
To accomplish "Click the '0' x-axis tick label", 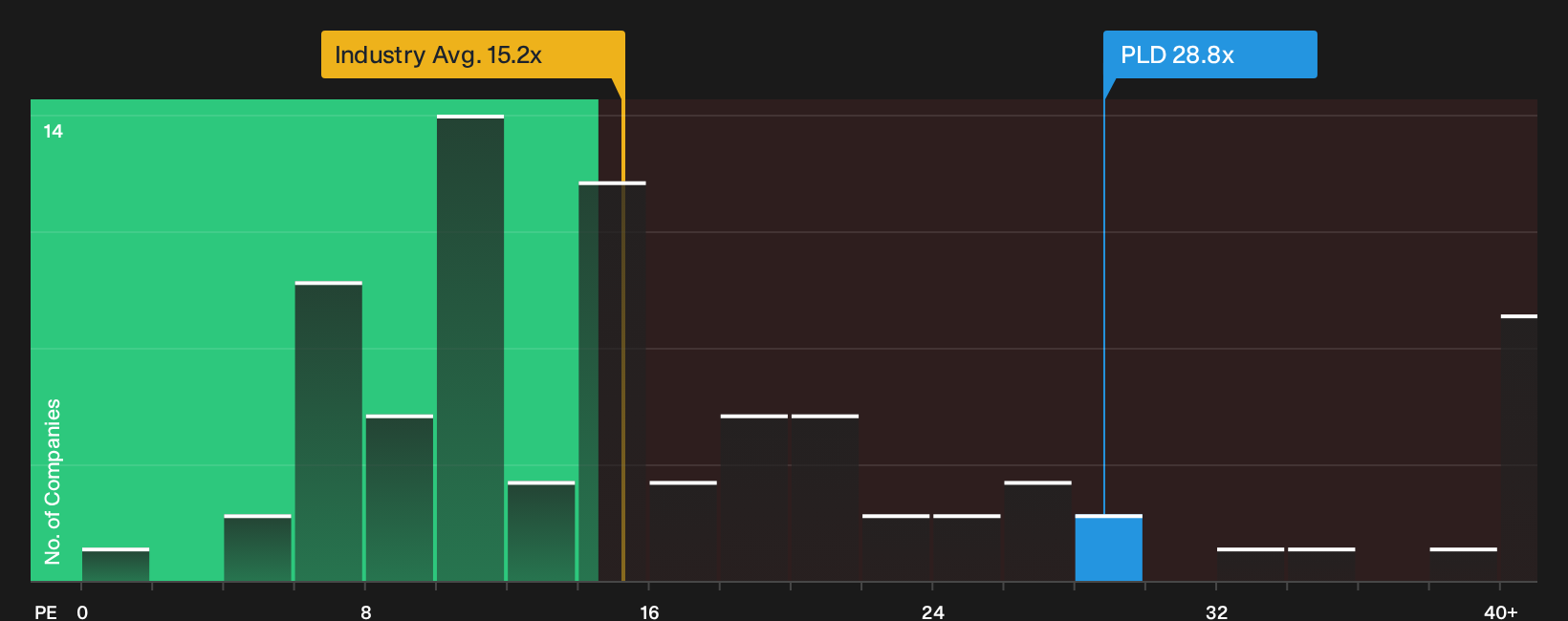I will pyautogui.click(x=82, y=611).
